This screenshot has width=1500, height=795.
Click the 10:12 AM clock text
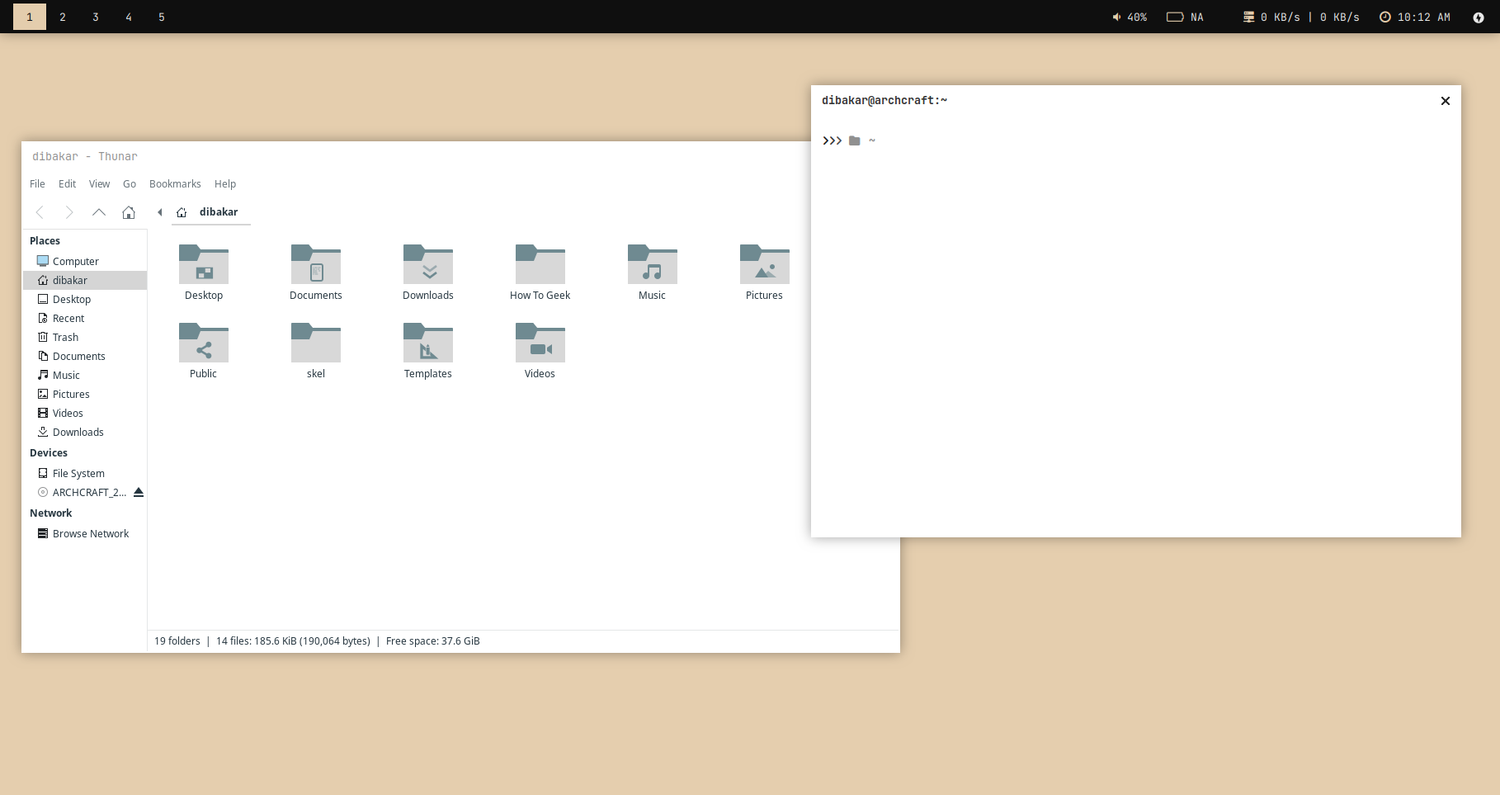coord(1424,17)
